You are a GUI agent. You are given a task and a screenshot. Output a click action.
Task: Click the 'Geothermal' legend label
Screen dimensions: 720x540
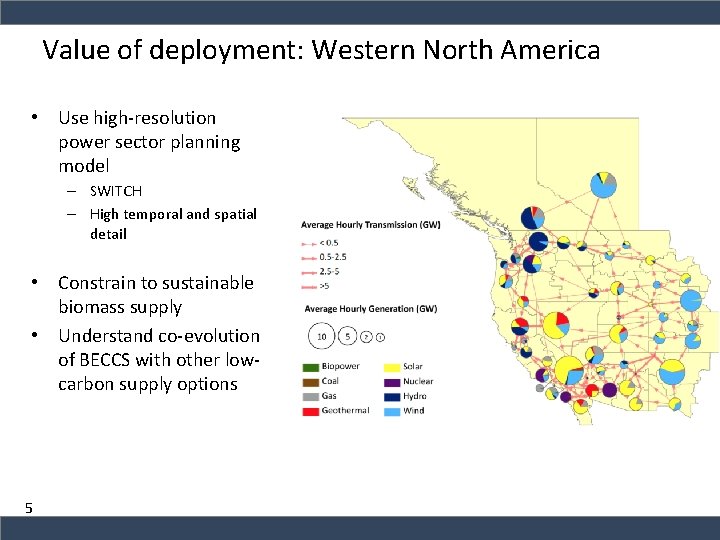[x=345, y=410]
